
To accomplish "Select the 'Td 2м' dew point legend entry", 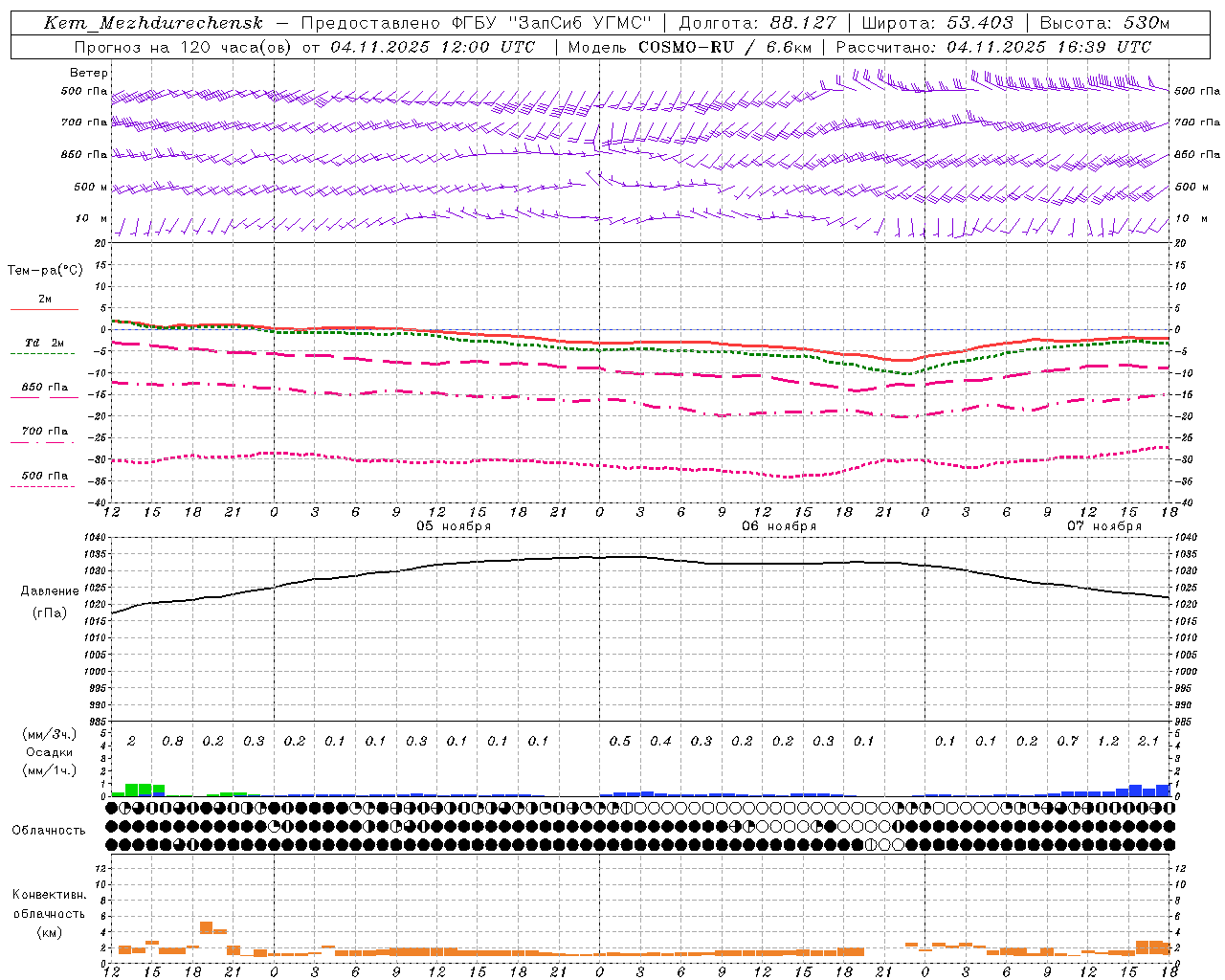I will point(44,343).
